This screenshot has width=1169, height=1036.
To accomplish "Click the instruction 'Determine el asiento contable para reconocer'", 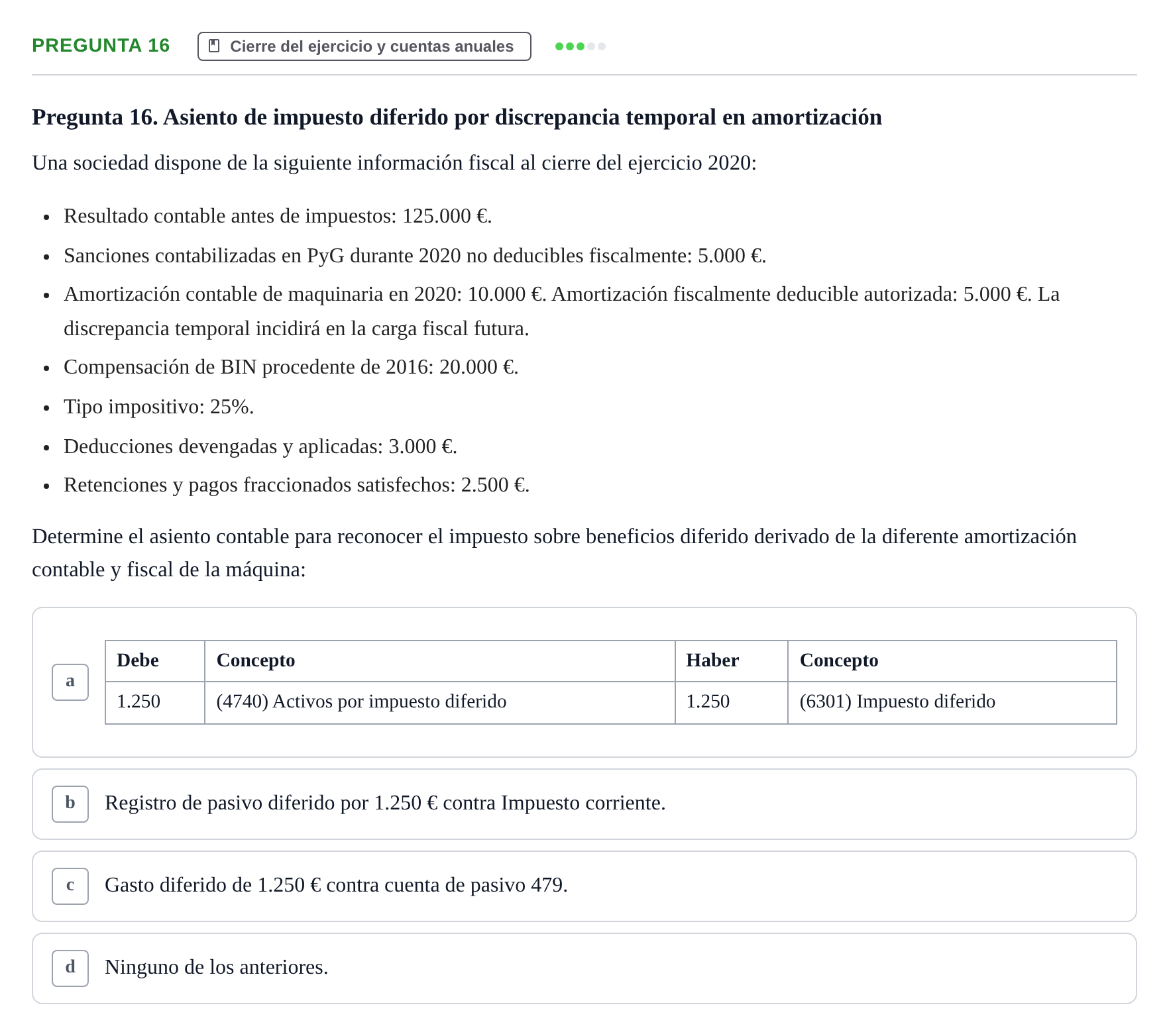I will [x=554, y=553].
